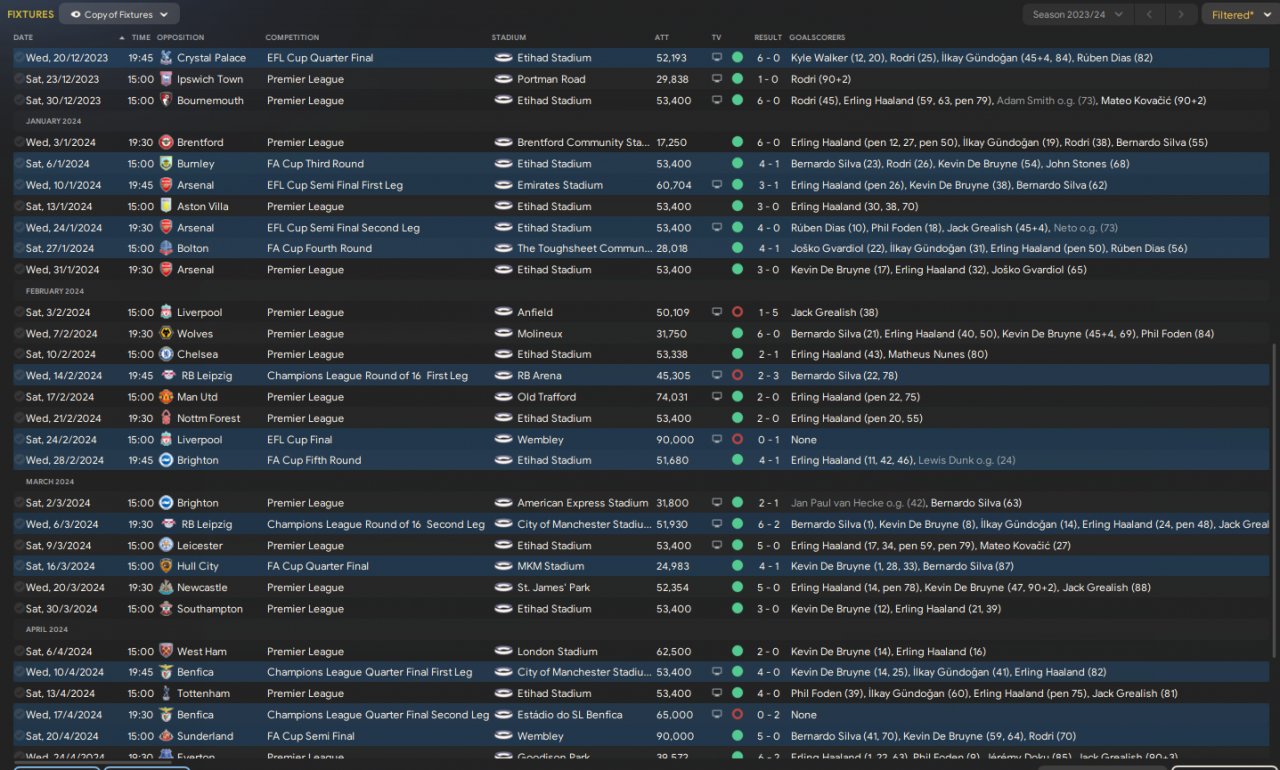Open the Sunderland opposition link
Screen dimensions: 1280x770
pos(205,736)
